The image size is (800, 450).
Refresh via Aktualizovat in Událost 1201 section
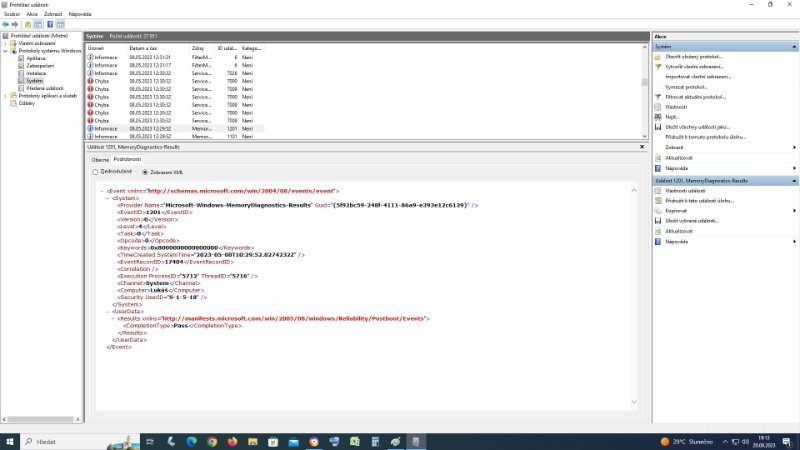(x=679, y=231)
